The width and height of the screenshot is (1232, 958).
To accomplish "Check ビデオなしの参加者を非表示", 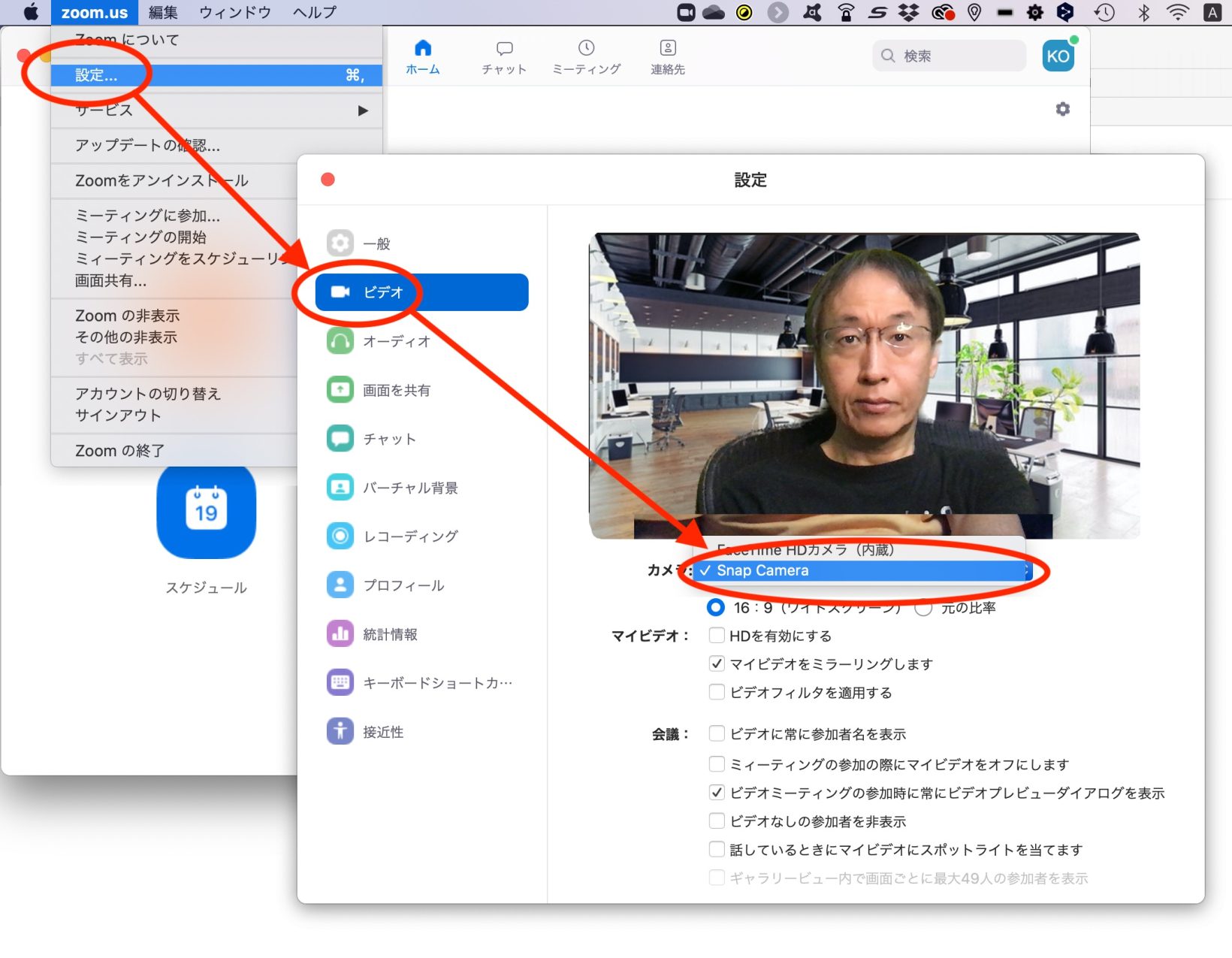I will point(717,821).
